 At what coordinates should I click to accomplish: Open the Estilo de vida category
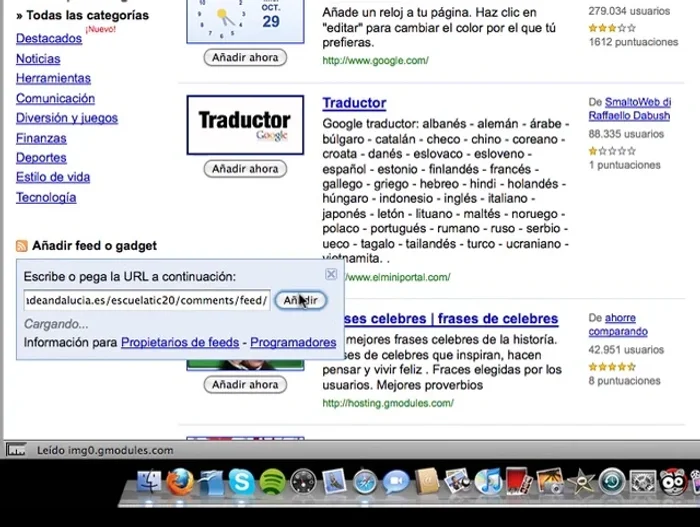[53, 177]
